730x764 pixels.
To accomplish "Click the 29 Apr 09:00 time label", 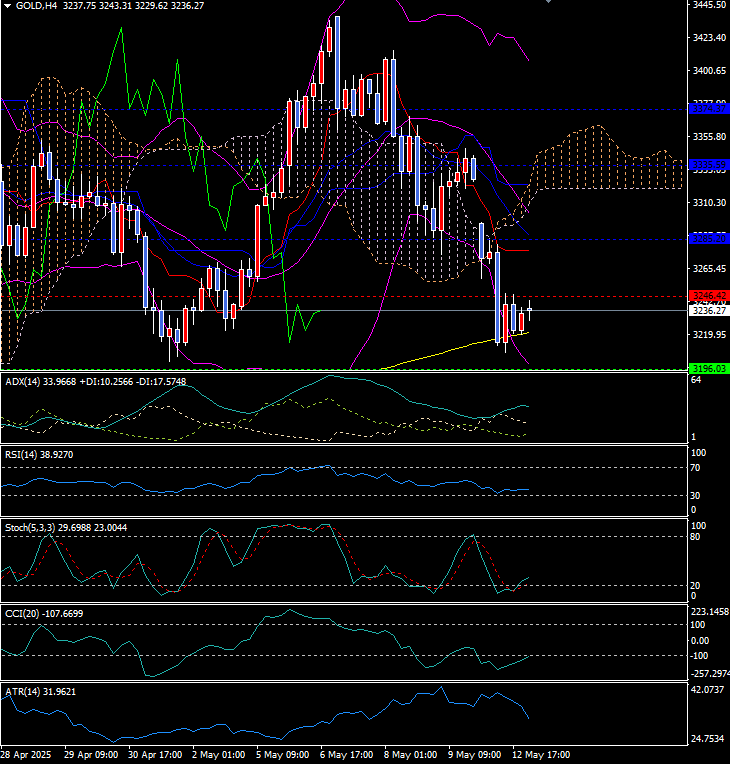I will 91,755.
